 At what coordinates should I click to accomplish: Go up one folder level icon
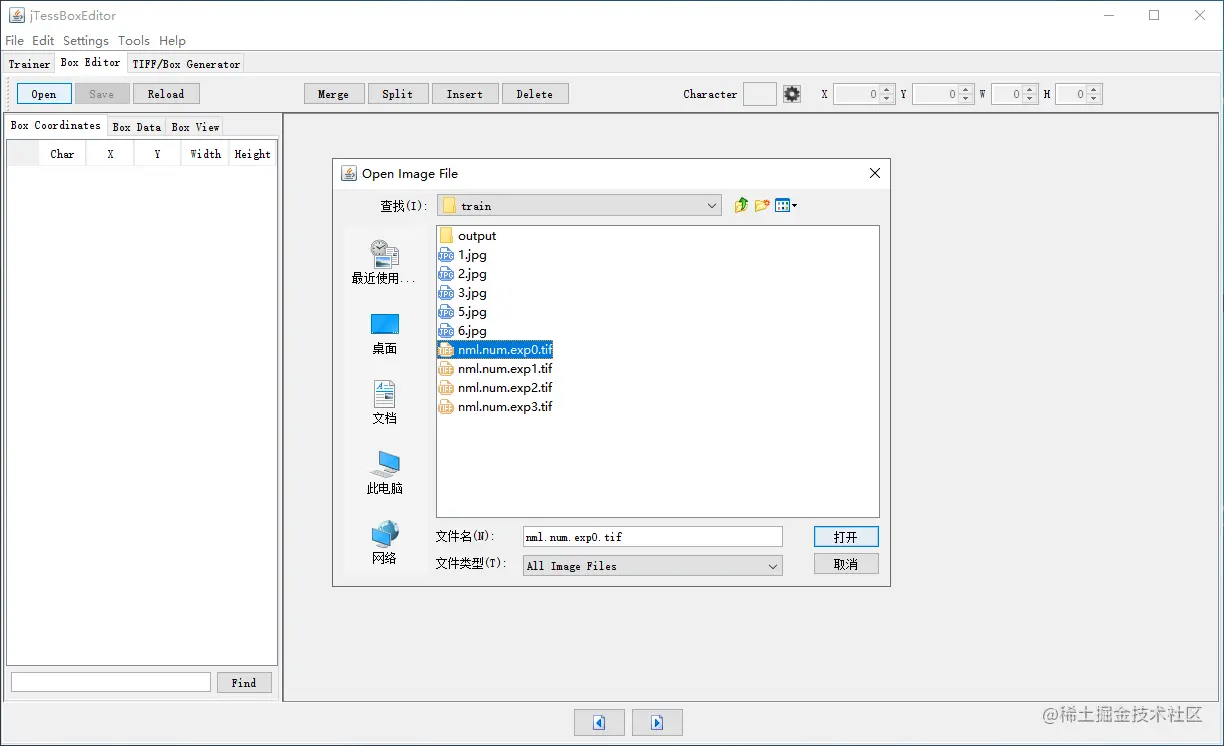(x=741, y=205)
